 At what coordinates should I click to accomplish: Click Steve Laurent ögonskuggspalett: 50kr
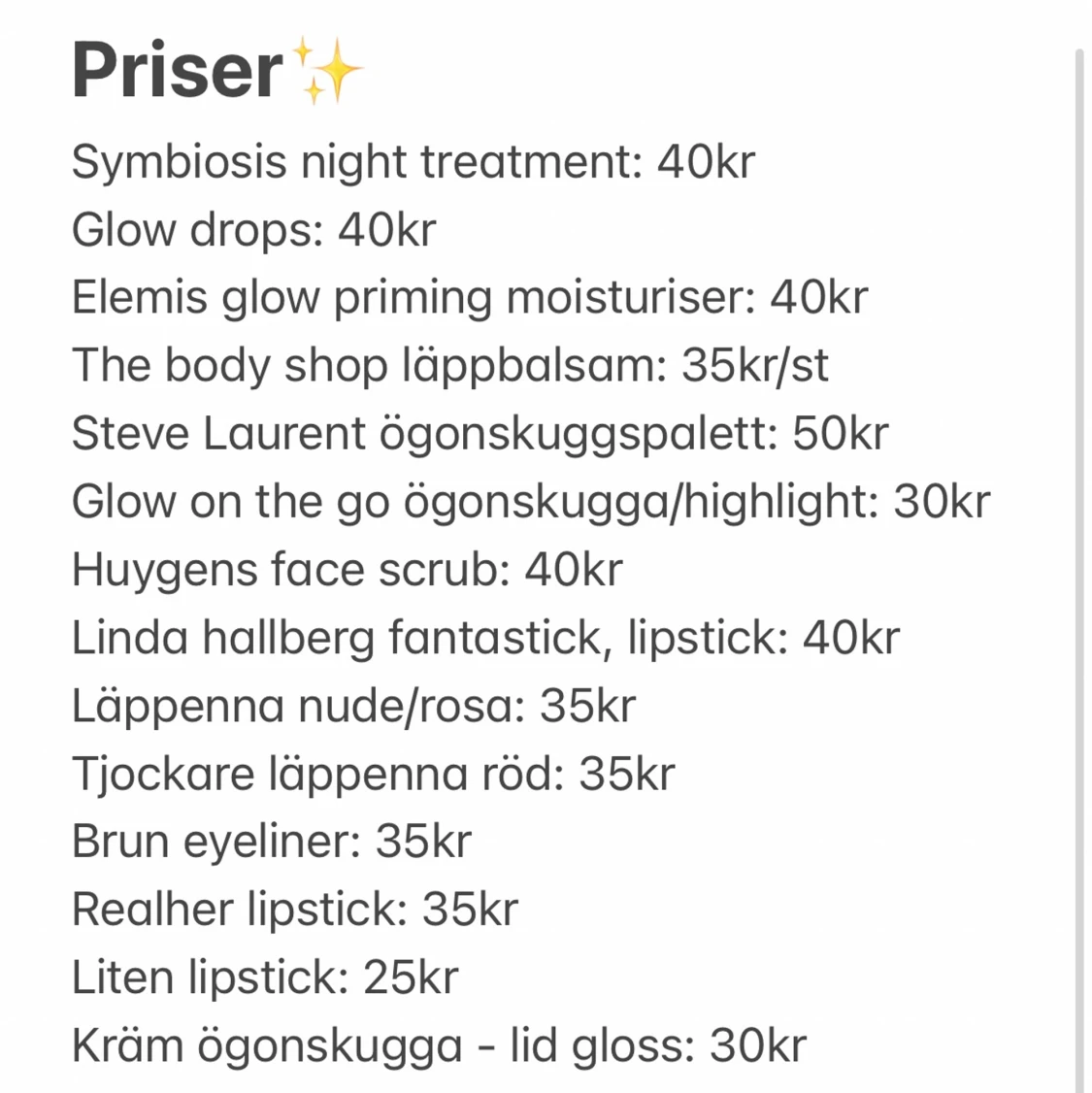tap(480, 434)
